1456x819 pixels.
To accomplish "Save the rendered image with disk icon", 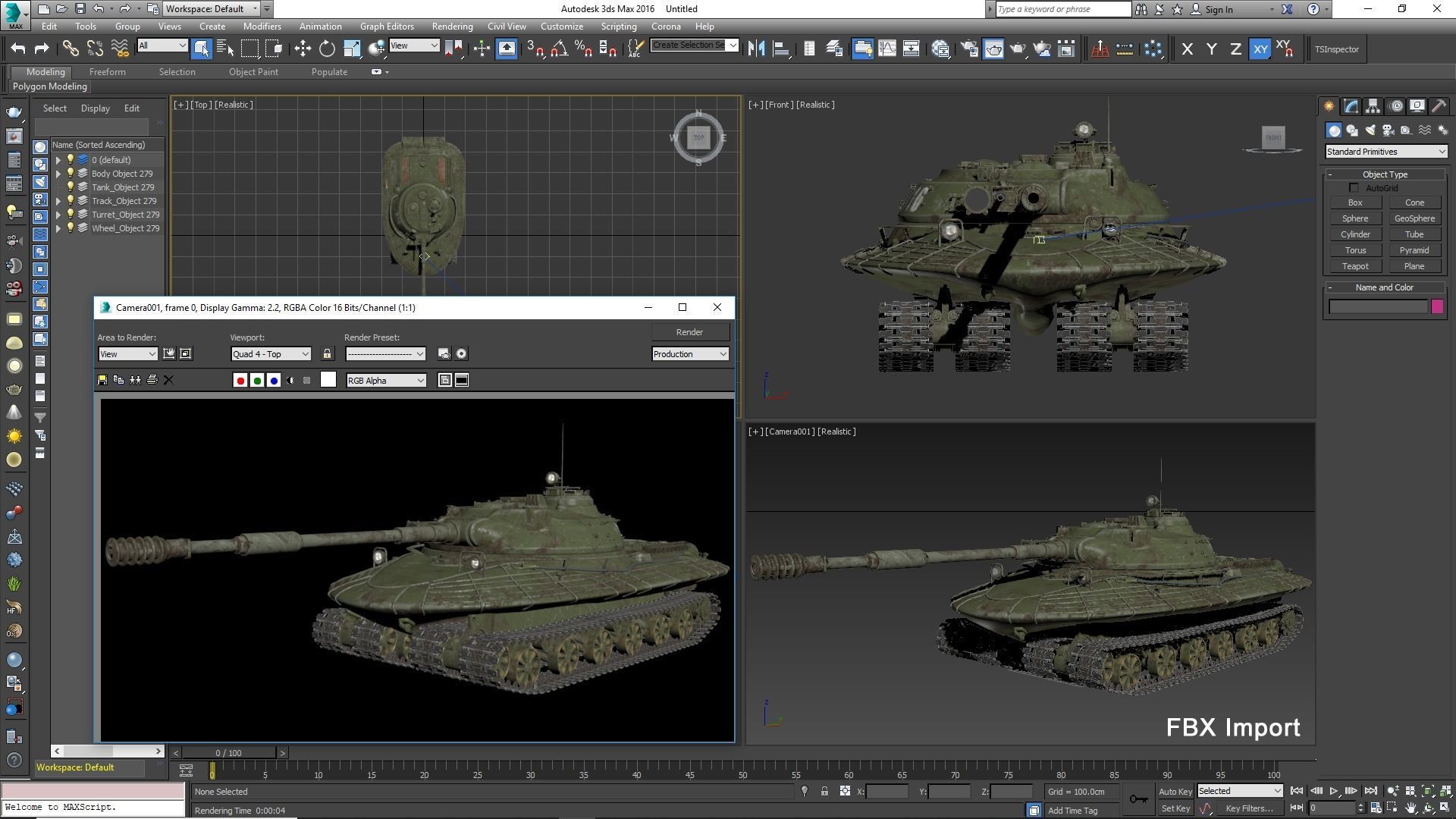I will click(x=102, y=380).
